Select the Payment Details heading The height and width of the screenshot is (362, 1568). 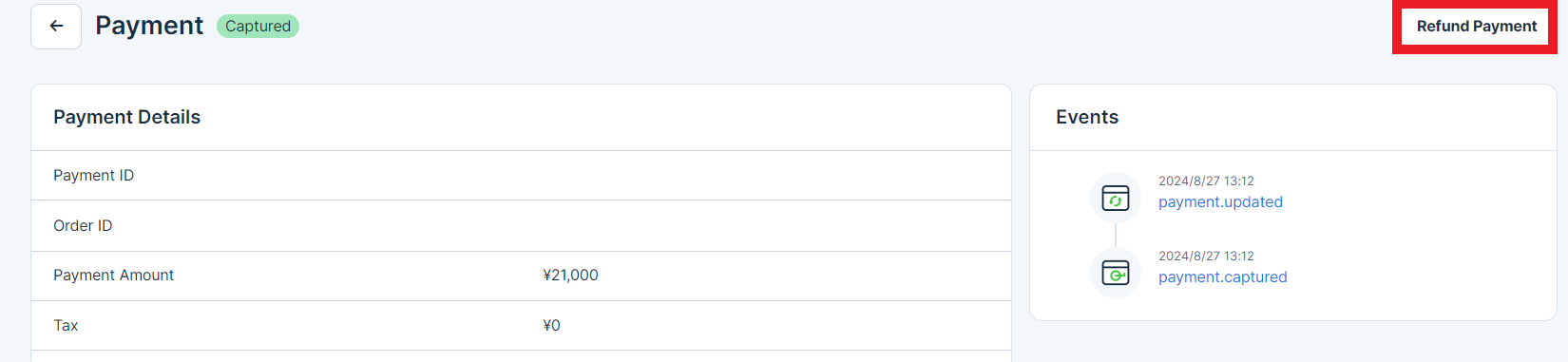(126, 117)
